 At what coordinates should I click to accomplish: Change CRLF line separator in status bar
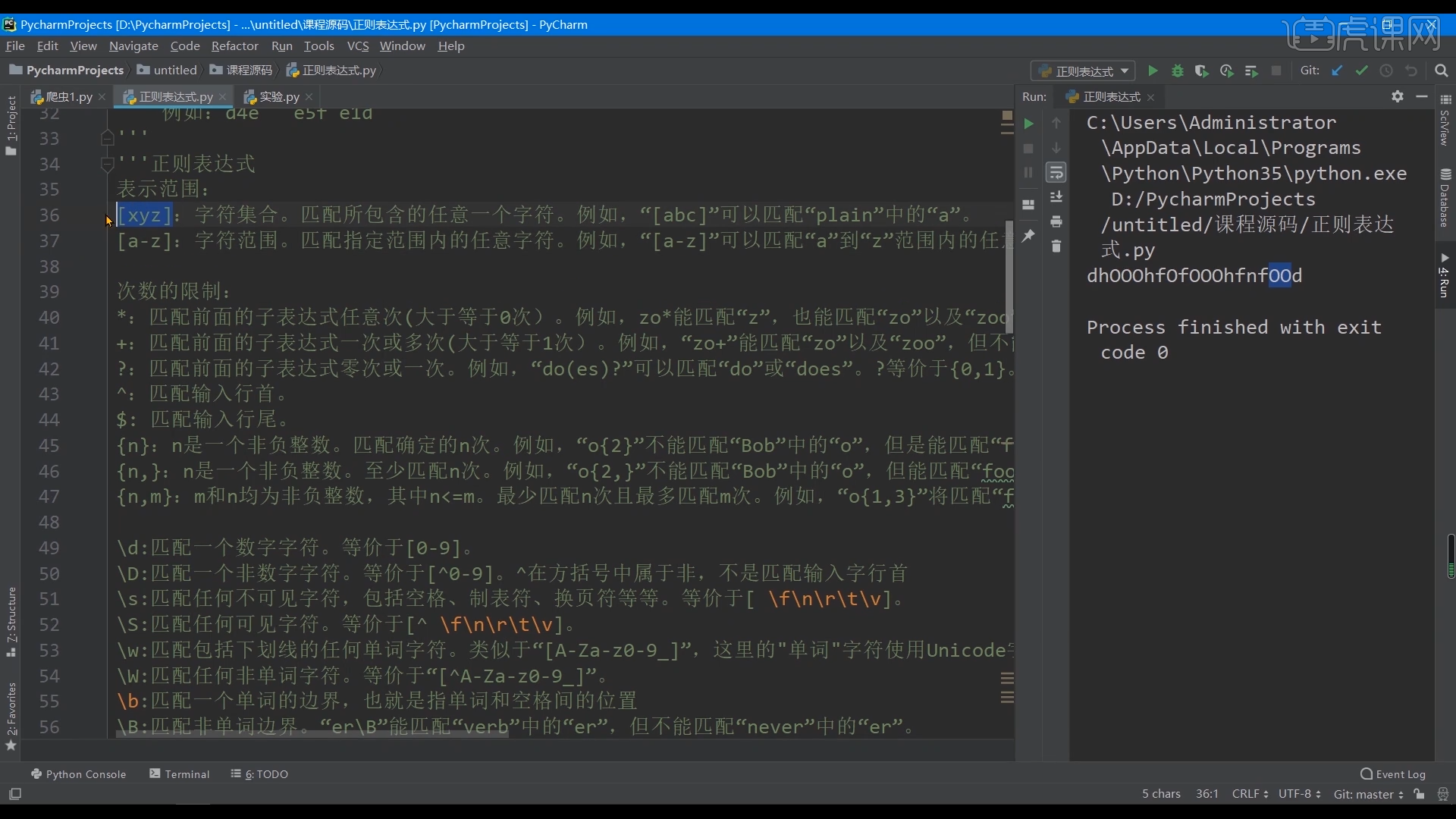click(1250, 794)
